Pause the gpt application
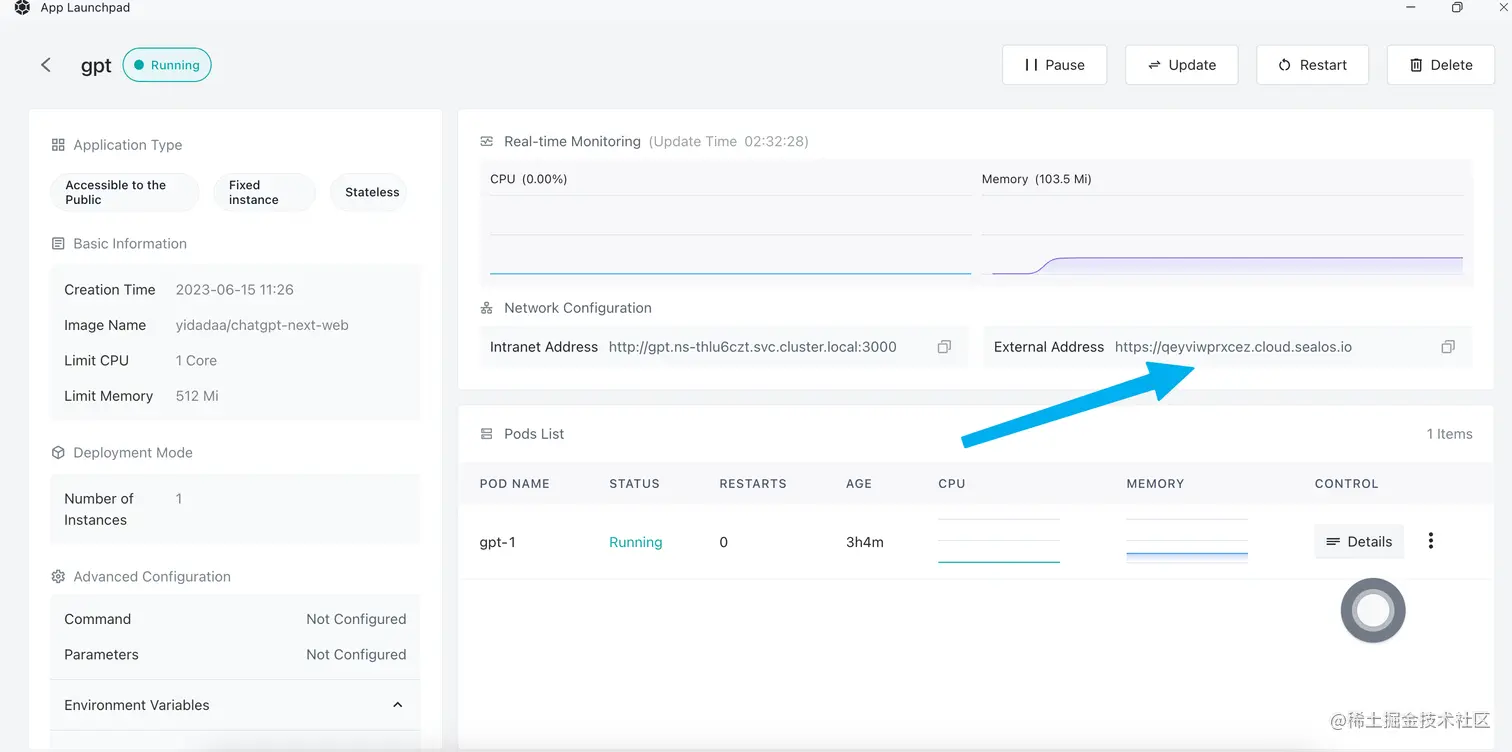 click(1054, 65)
